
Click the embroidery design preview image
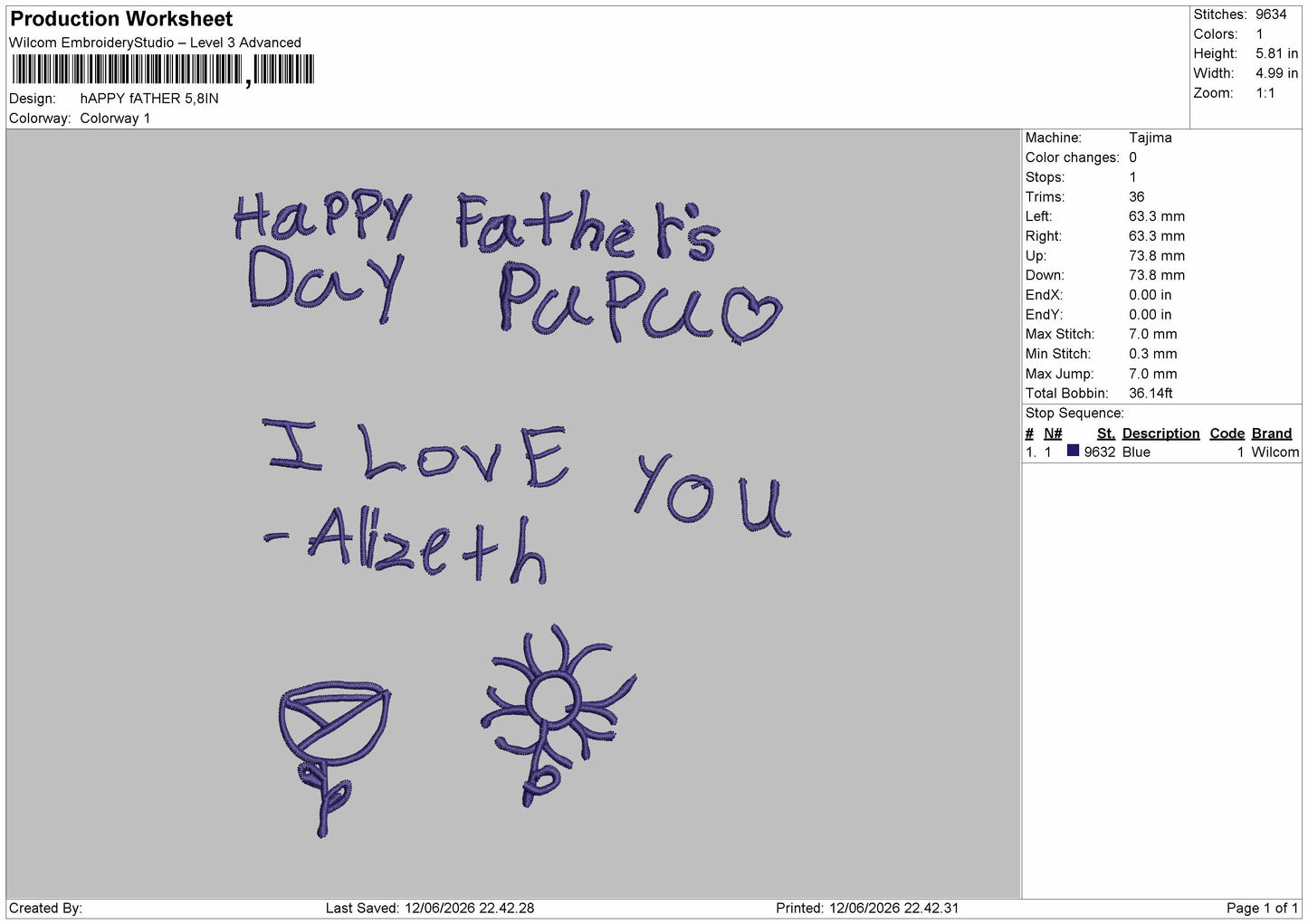tap(513, 514)
